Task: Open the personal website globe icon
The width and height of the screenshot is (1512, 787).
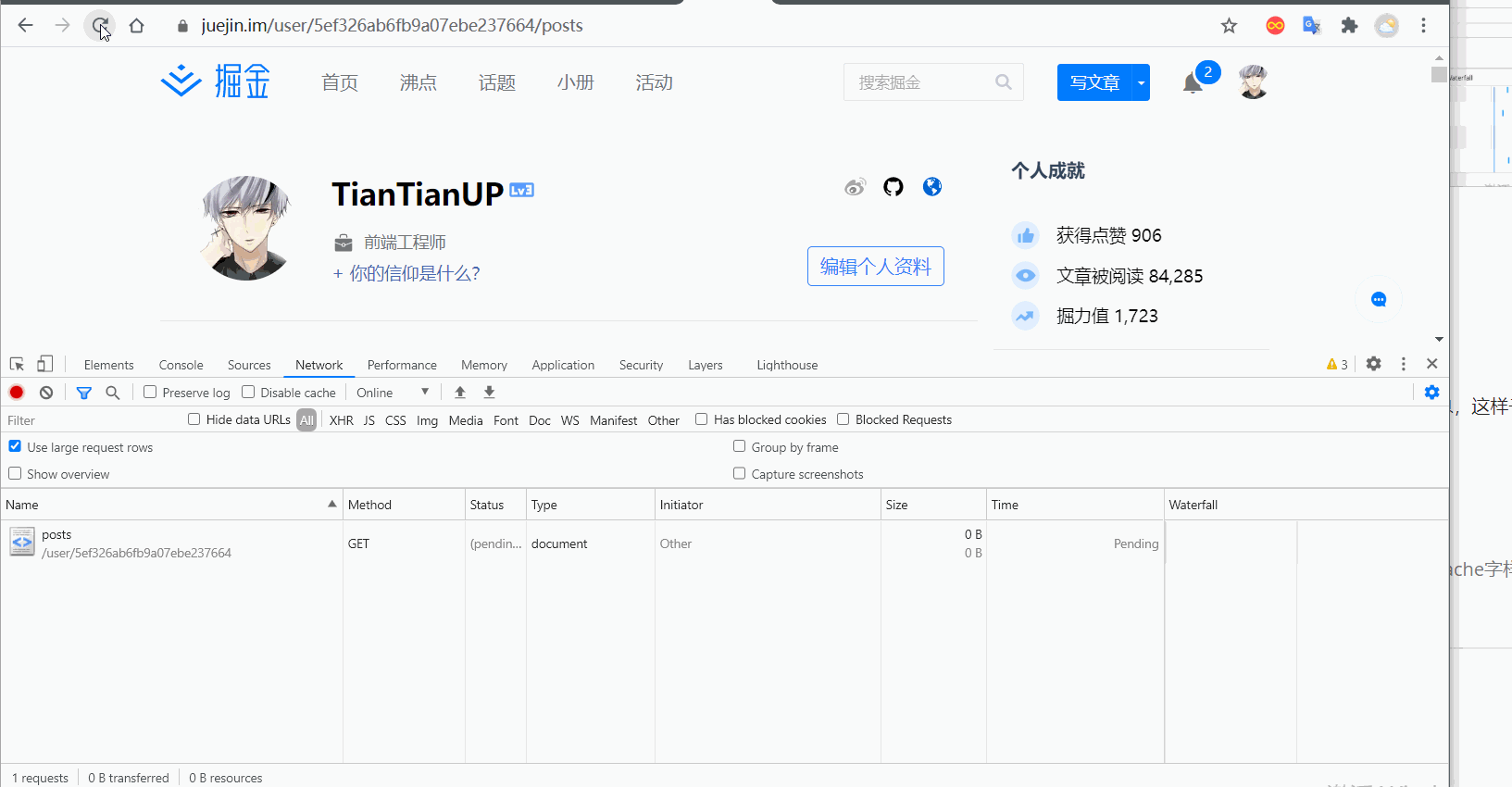Action: pyautogui.click(x=932, y=187)
